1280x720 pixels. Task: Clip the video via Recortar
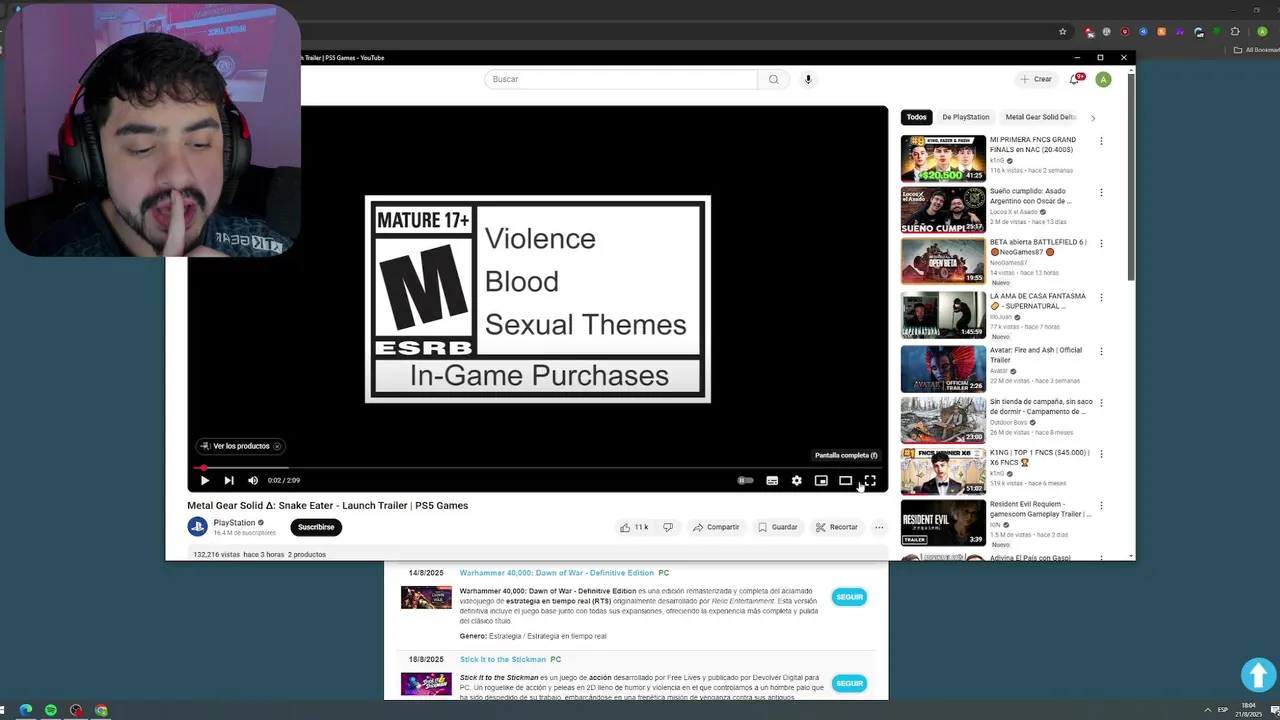pyautogui.click(x=836, y=527)
